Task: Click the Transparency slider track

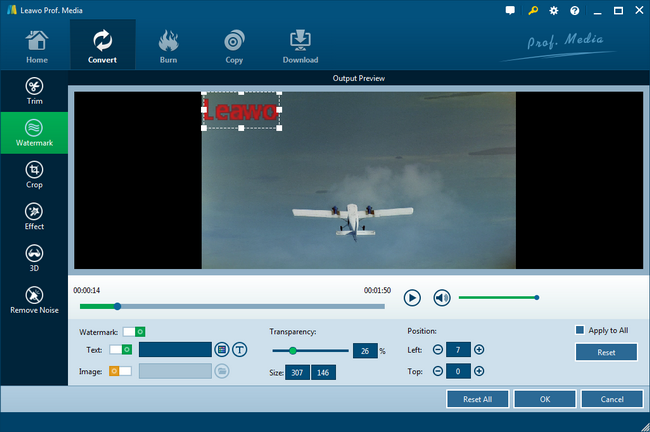Action: (310, 351)
